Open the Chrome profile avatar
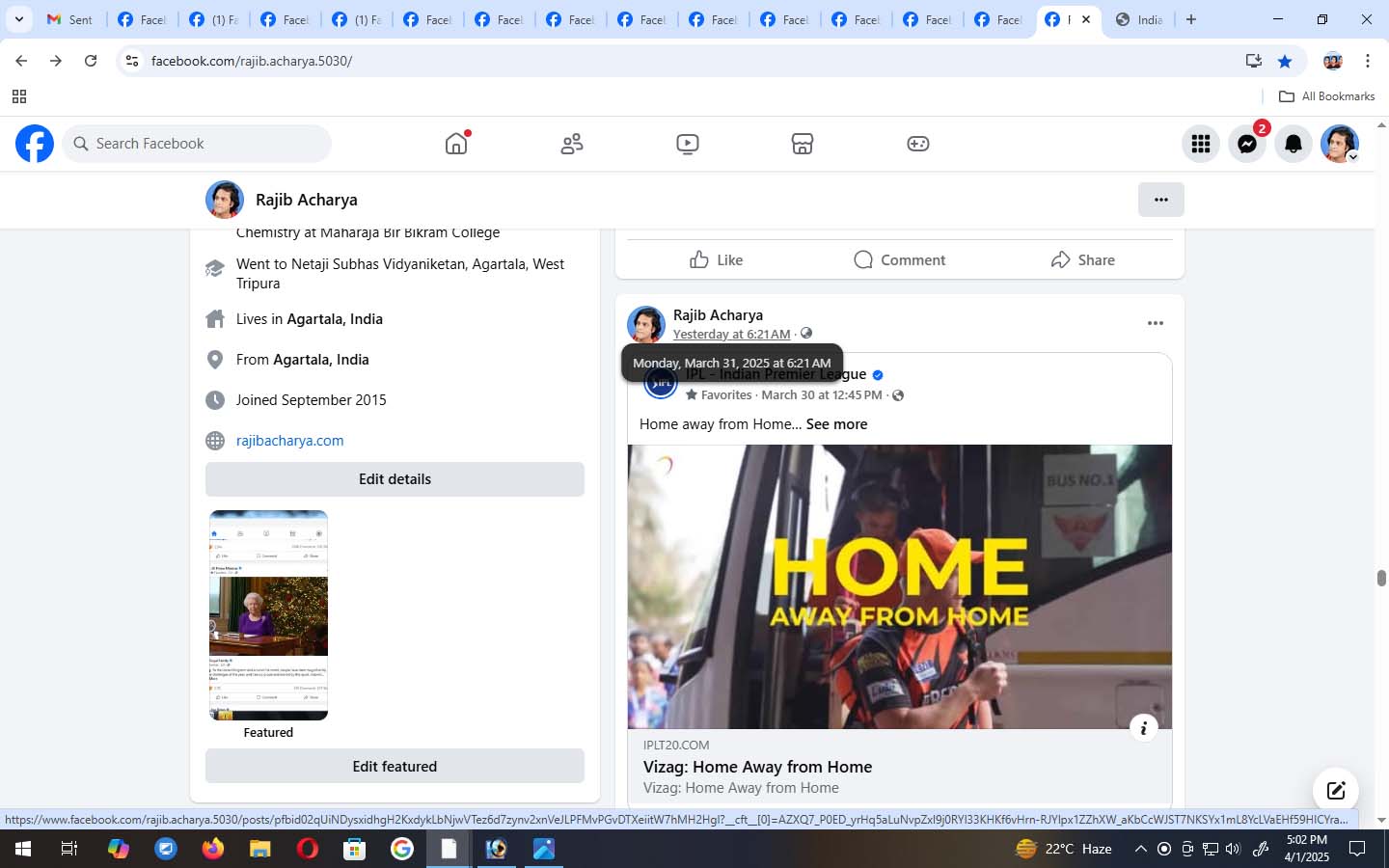 point(1333,61)
